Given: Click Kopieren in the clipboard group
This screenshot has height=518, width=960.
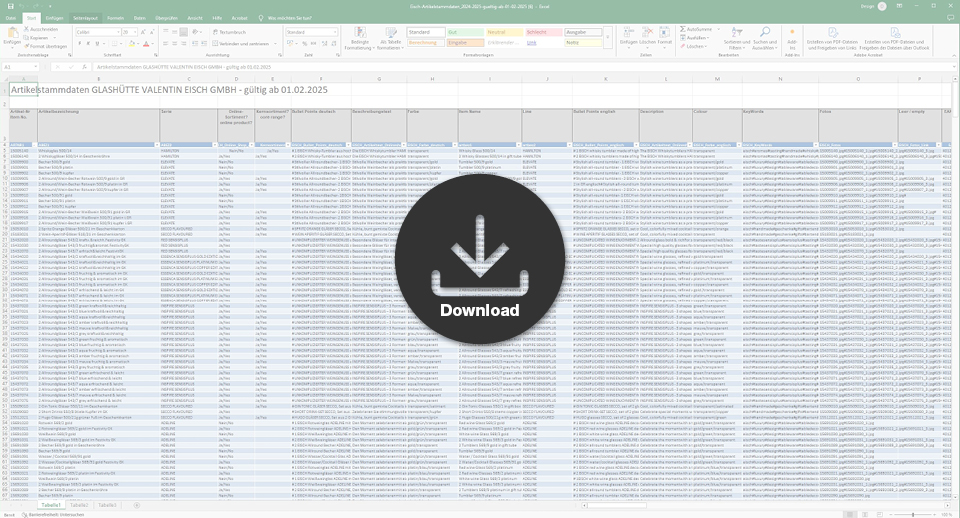Looking at the screenshot, I should point(36,37).
